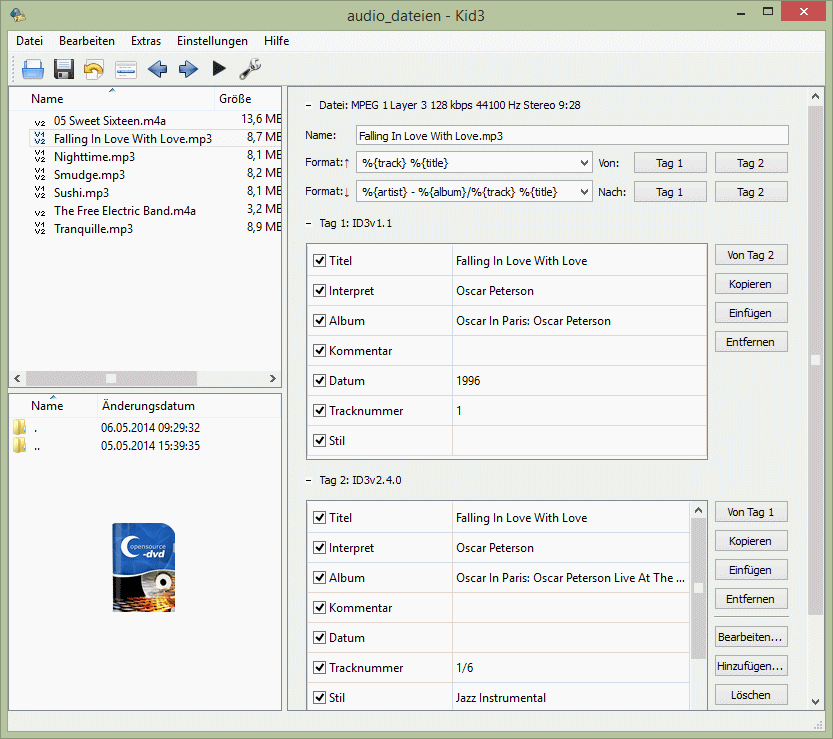Toggle the Datum checkbox in Tag 1
Screen dimensions: 833x739
320,381
